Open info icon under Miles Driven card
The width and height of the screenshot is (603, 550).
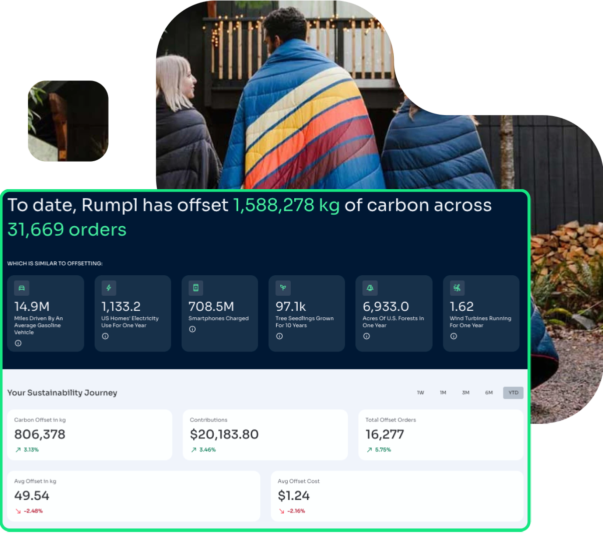pos(19,342)
